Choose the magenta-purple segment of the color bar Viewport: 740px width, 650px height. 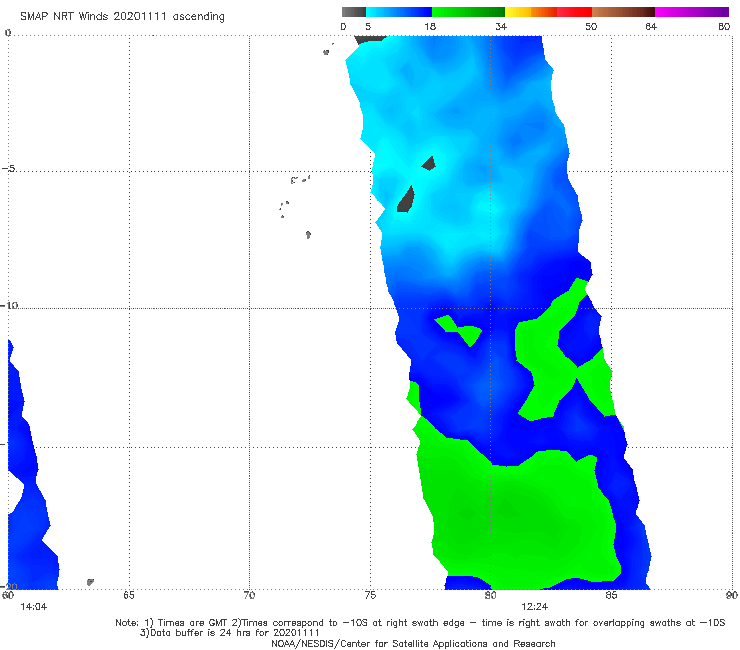coord(692,12)
